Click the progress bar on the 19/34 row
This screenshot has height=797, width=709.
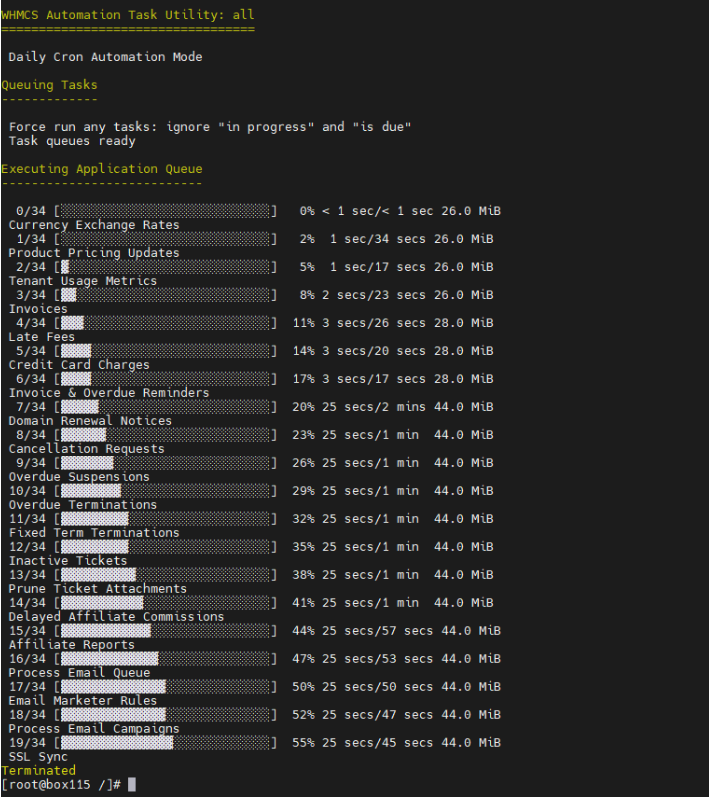(166, 742)
